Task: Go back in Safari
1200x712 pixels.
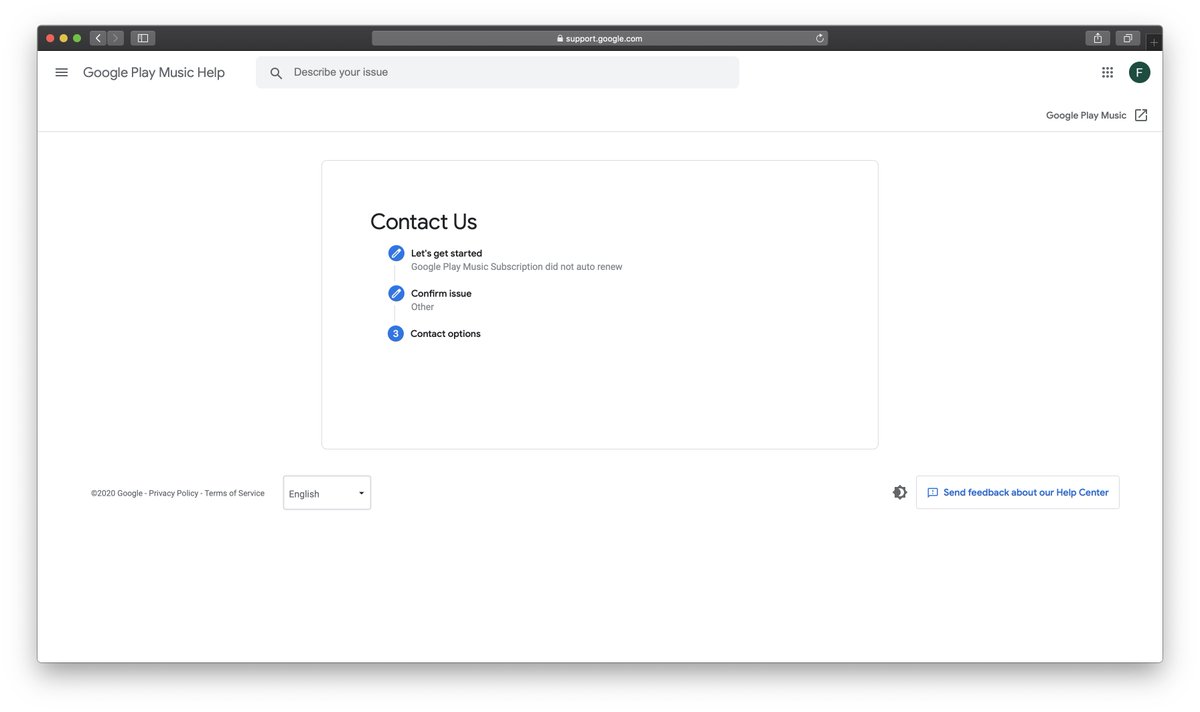Action: [x=98, y=38]
